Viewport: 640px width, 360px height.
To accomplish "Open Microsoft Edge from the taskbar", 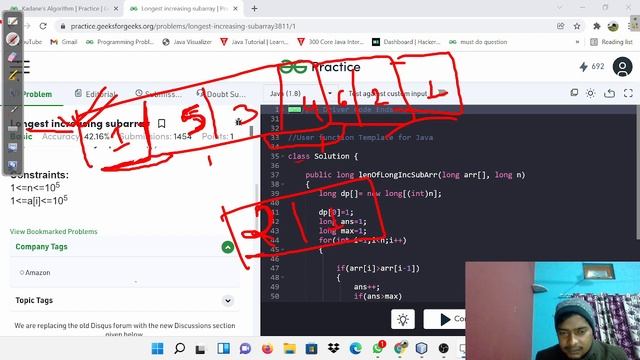I will [356, 349].
